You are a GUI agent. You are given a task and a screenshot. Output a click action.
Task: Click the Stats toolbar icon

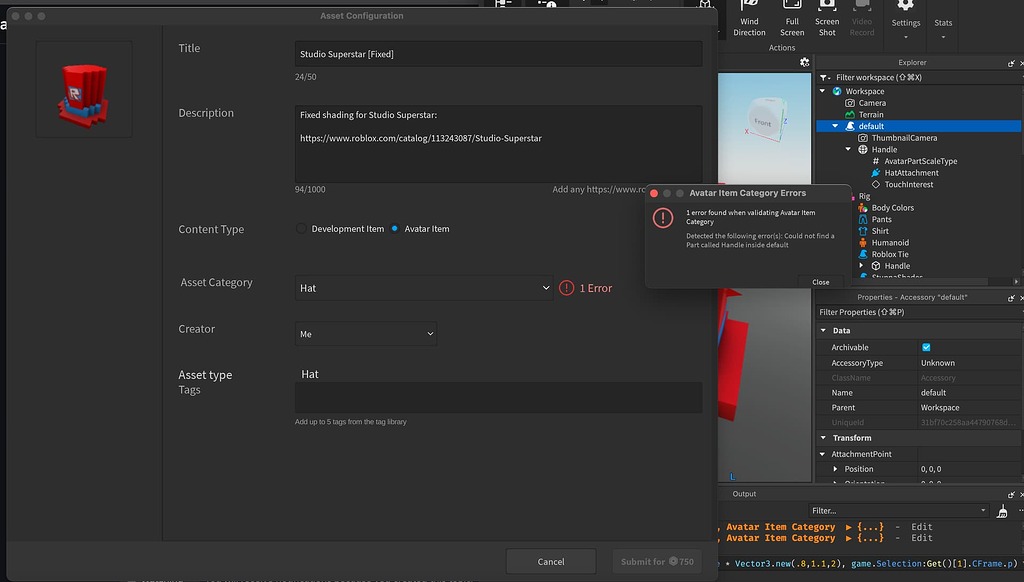(942, 22)
